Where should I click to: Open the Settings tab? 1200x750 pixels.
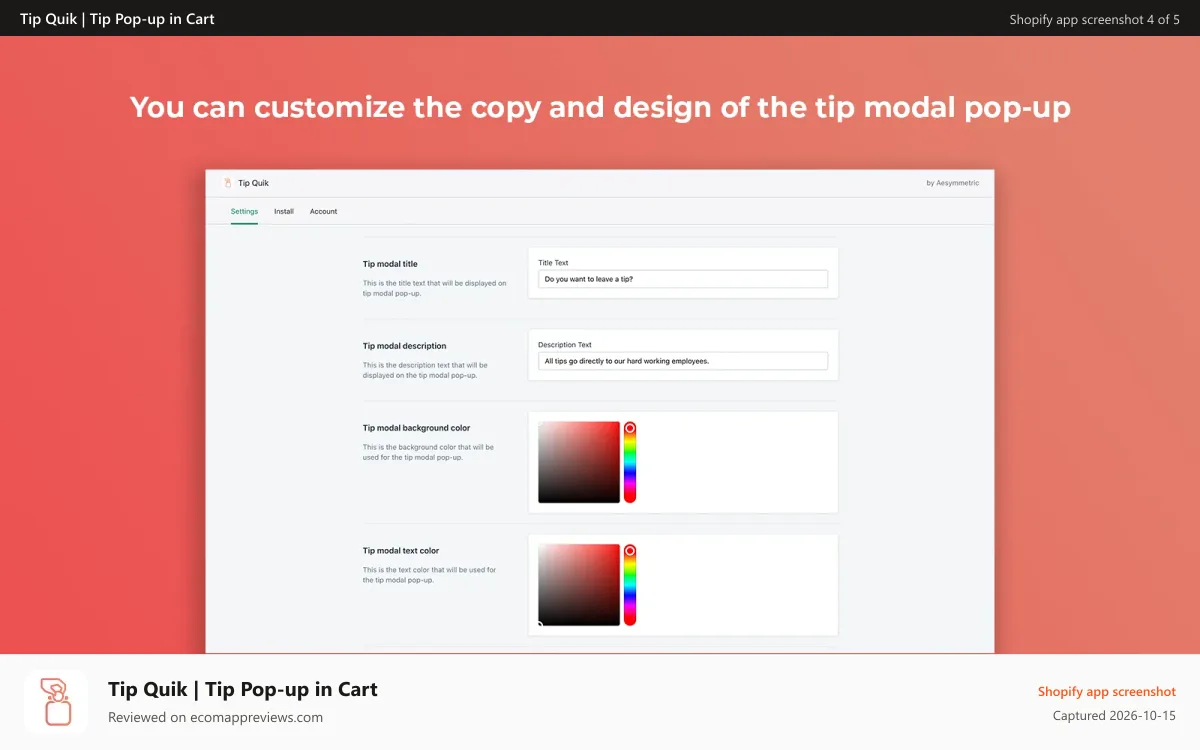coord(244,211)
